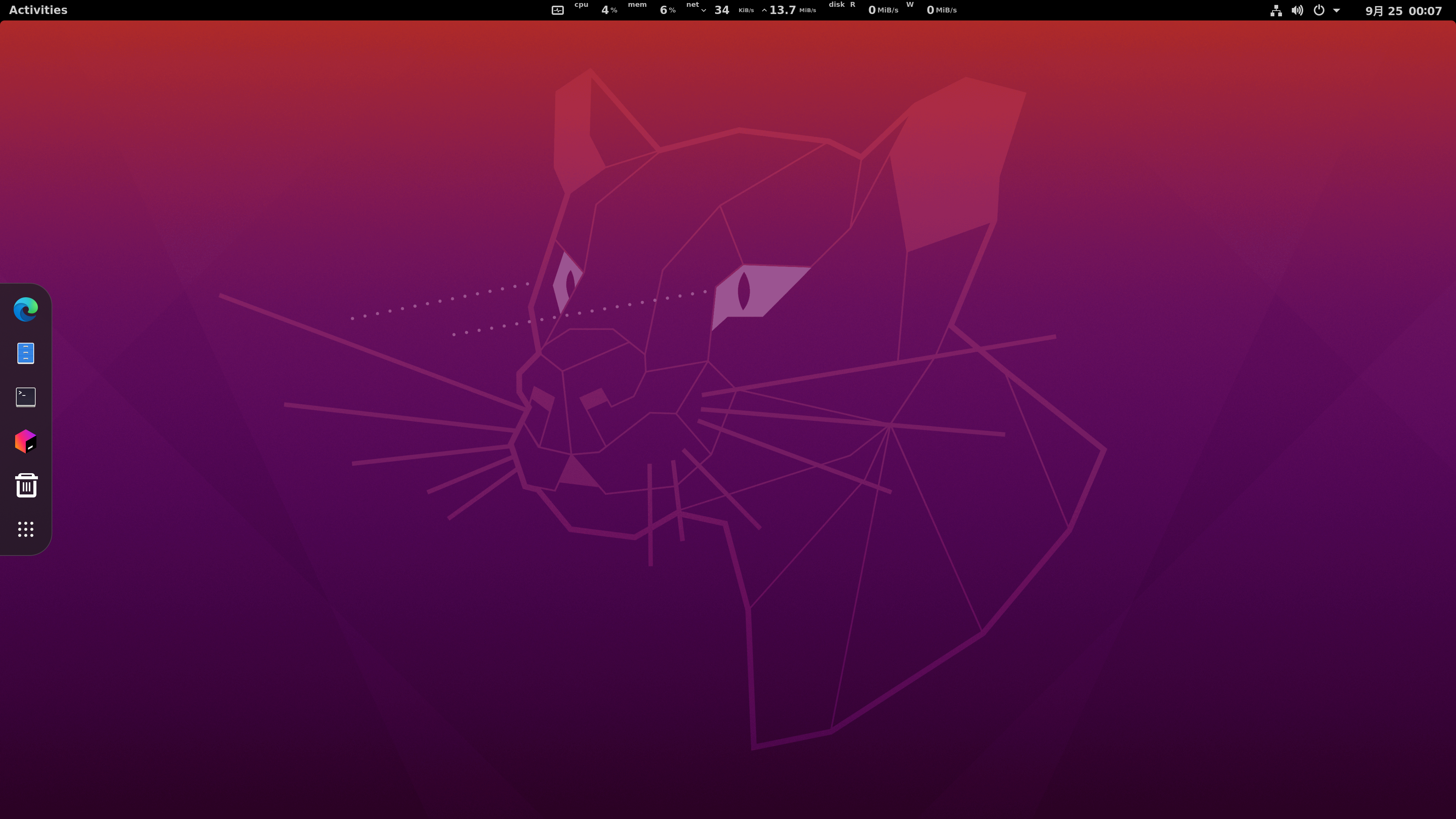Open the clock and calendar menu
Viewport: 1456px width, 819px height.
(x=1403, y=10)
